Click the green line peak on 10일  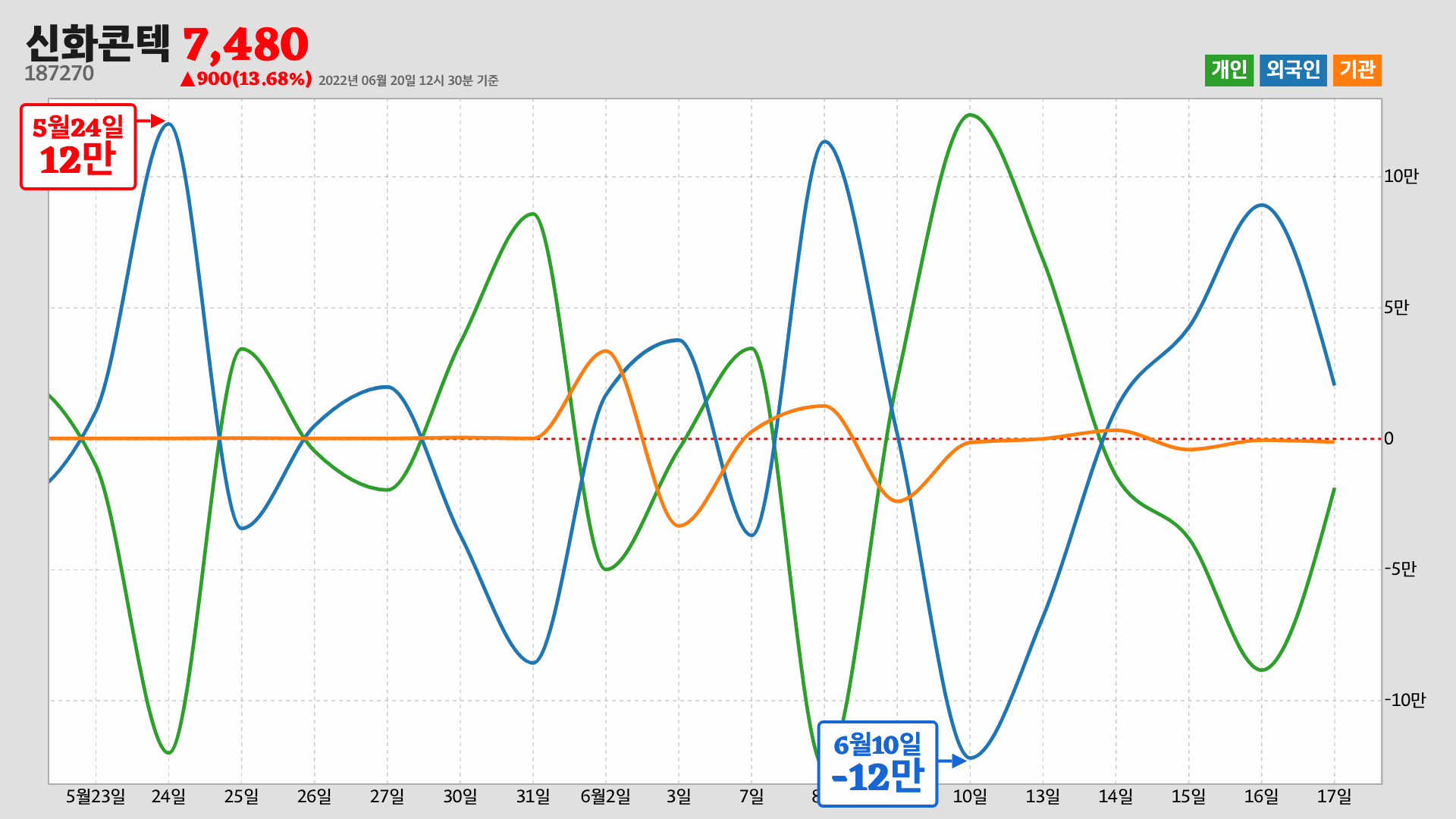(x=970, y=115)
